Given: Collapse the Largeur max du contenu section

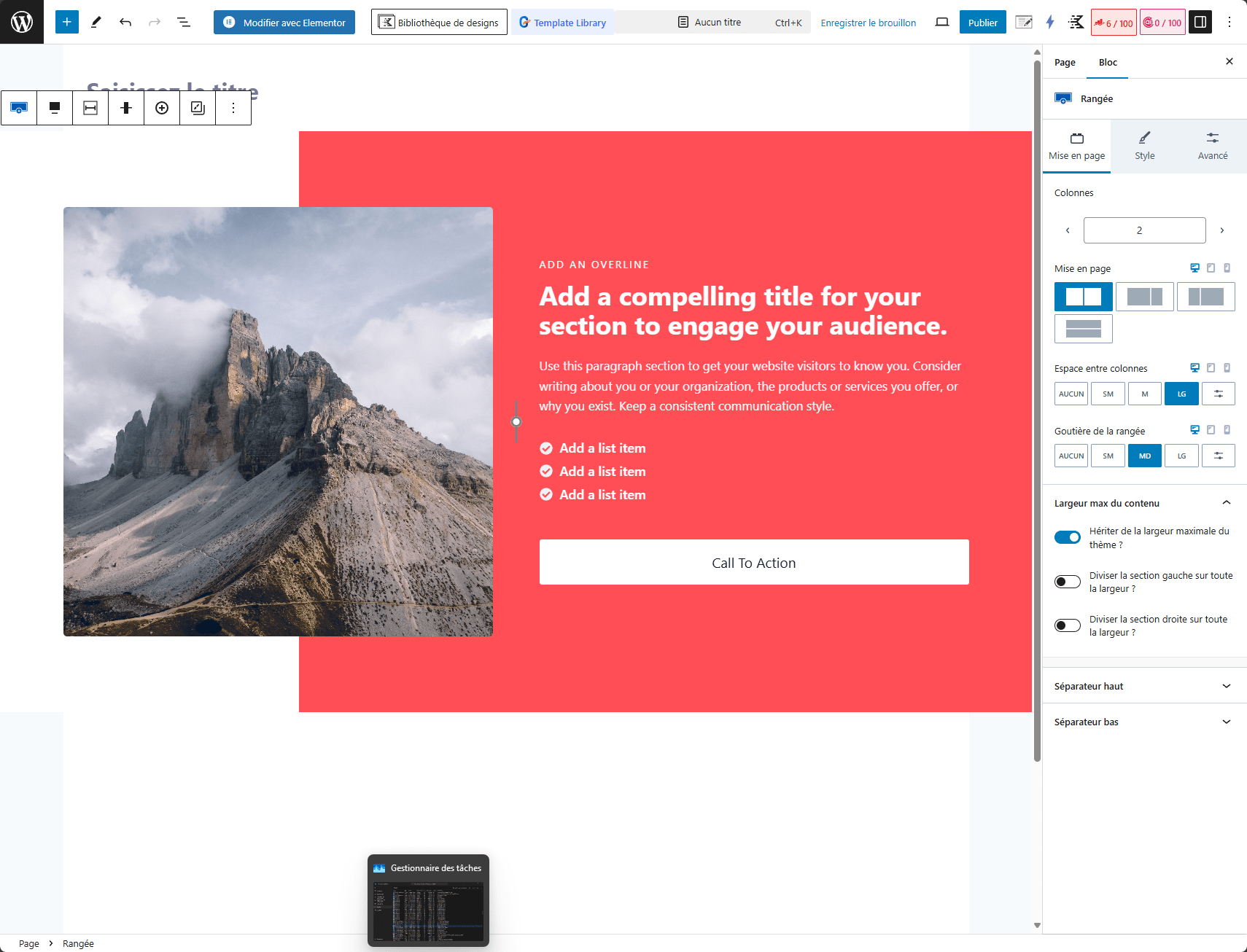Looking at the screenshot, I should [x=1226, y=503].
